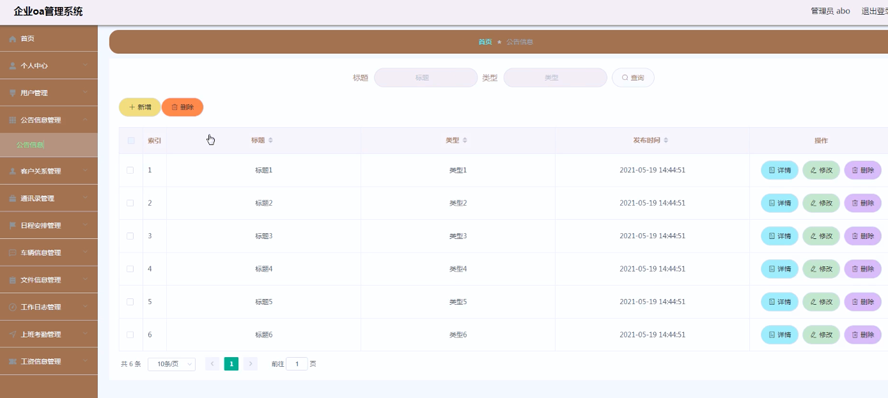Check the box for row 标题3

tap(130, 236)
